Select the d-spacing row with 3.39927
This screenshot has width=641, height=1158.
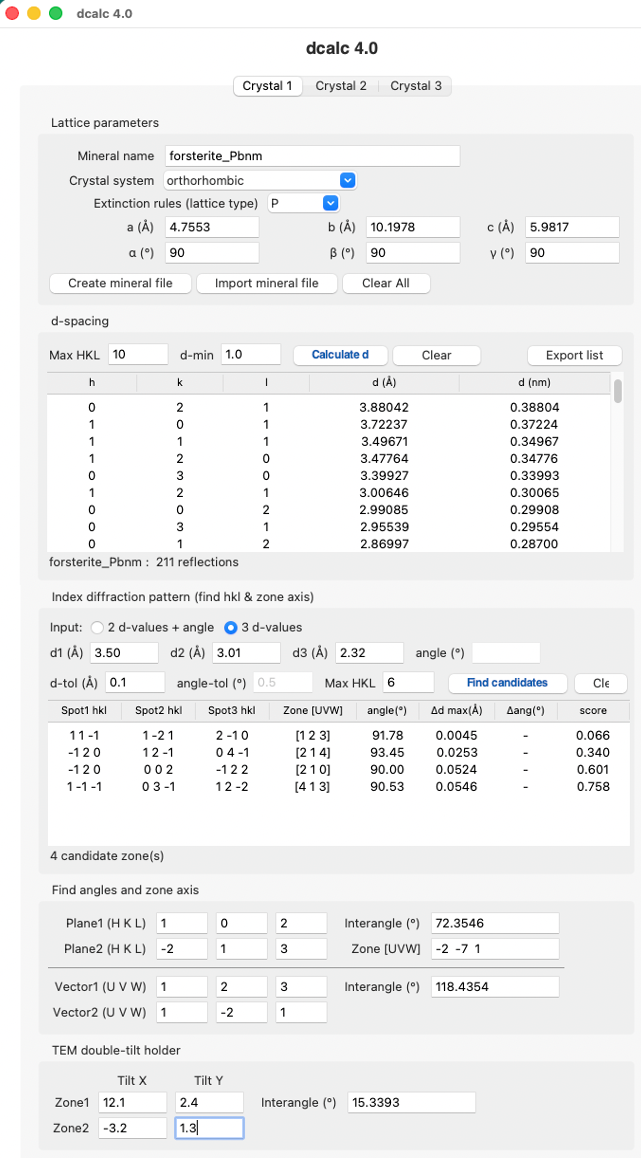click(329, 476)
